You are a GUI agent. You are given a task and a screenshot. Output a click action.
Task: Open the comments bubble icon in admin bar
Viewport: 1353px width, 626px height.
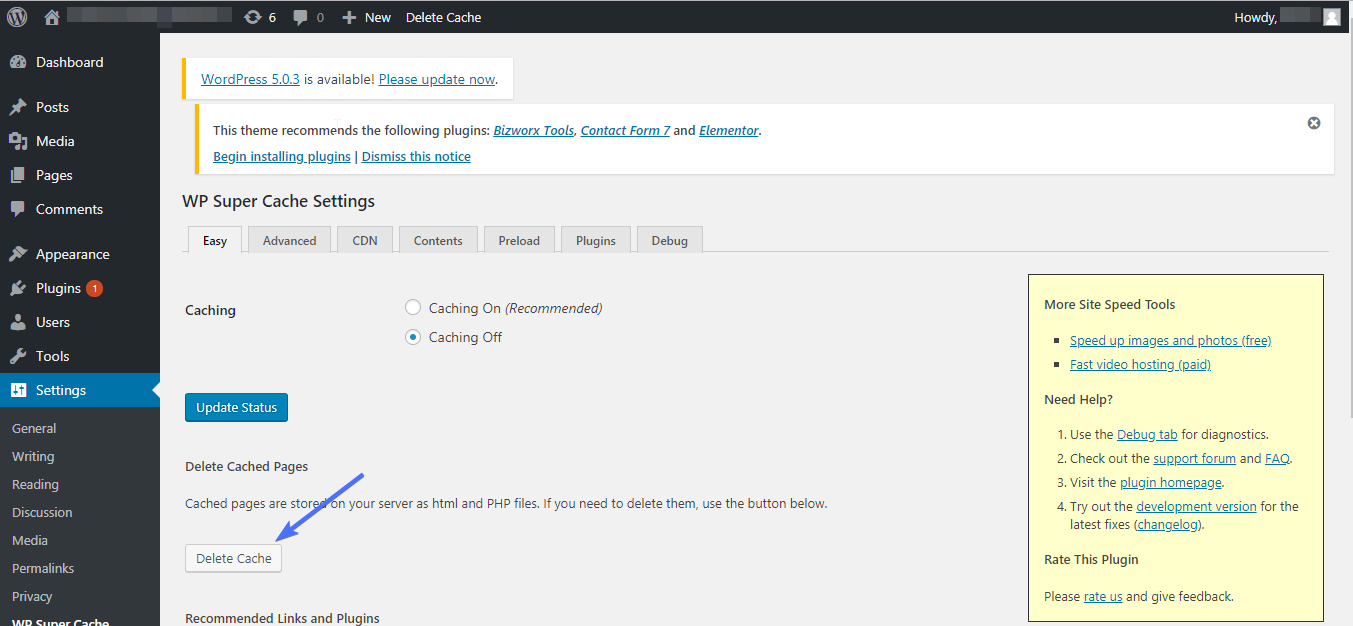(308, 17)
